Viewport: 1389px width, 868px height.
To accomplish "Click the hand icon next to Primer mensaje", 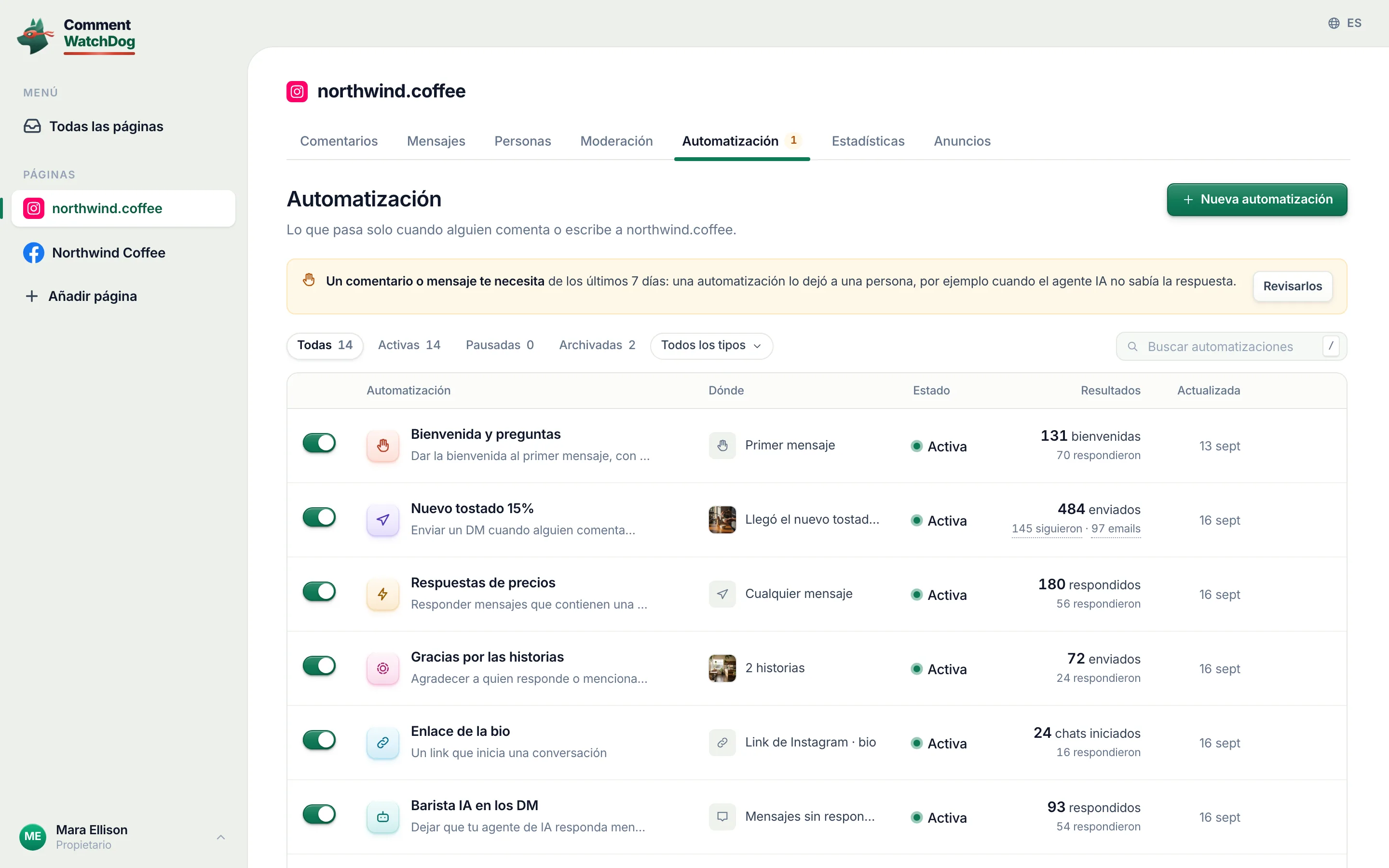I will coord(722,446).
